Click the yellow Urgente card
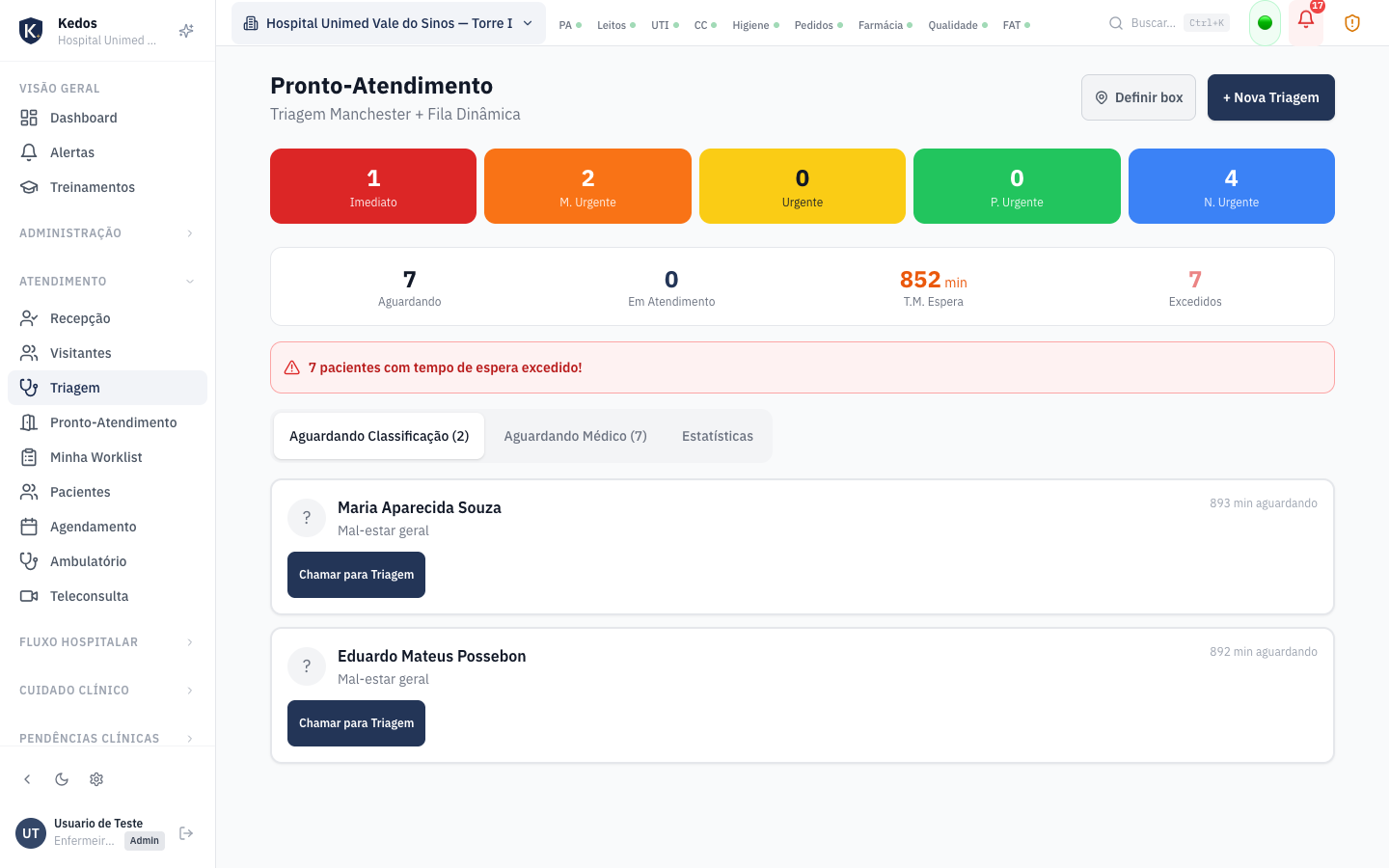 point(803,186)
